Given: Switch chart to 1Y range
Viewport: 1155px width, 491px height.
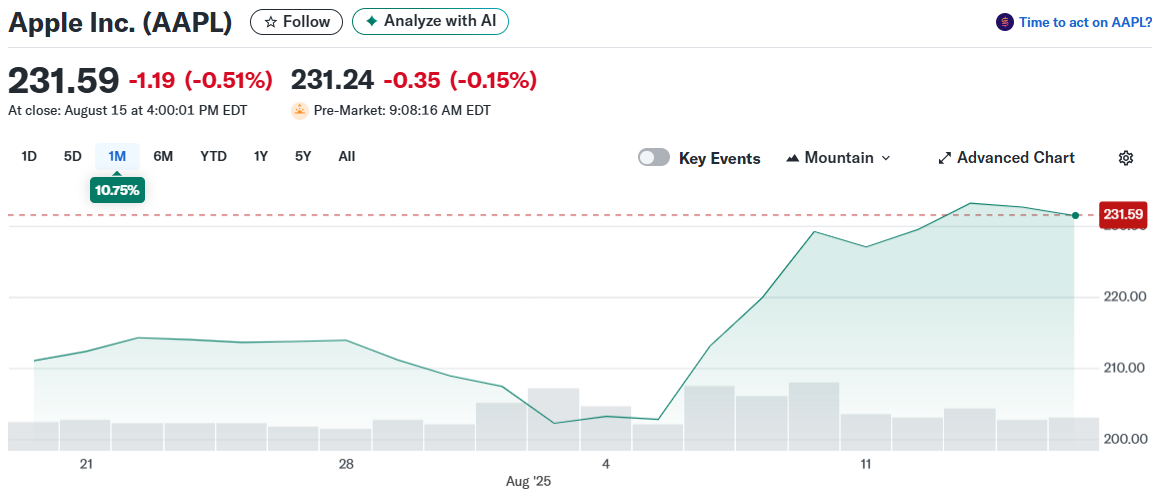Looking at the screenshot, I should [x=261, y=157].
